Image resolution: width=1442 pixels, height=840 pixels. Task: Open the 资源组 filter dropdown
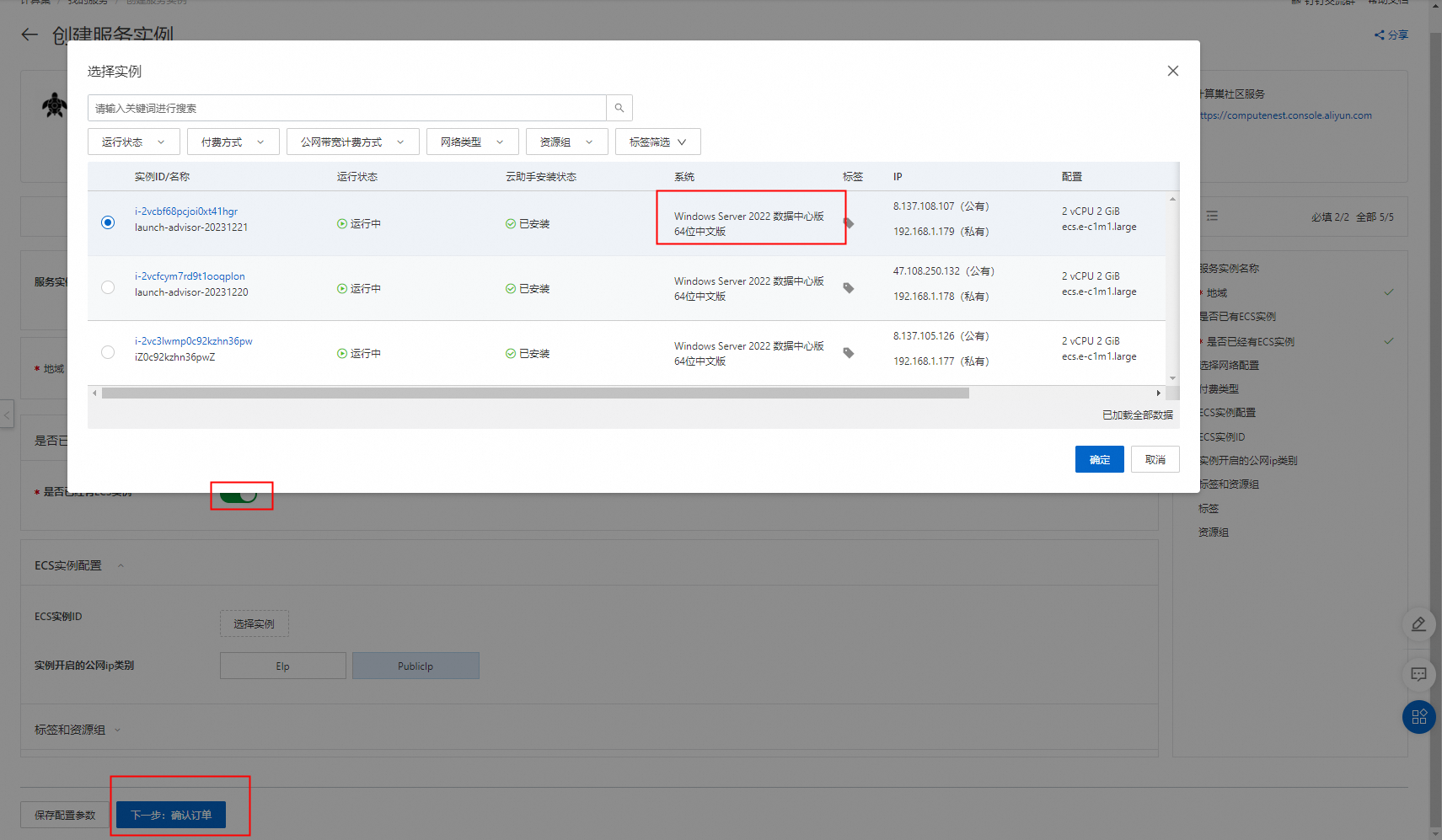pos(566,142)
